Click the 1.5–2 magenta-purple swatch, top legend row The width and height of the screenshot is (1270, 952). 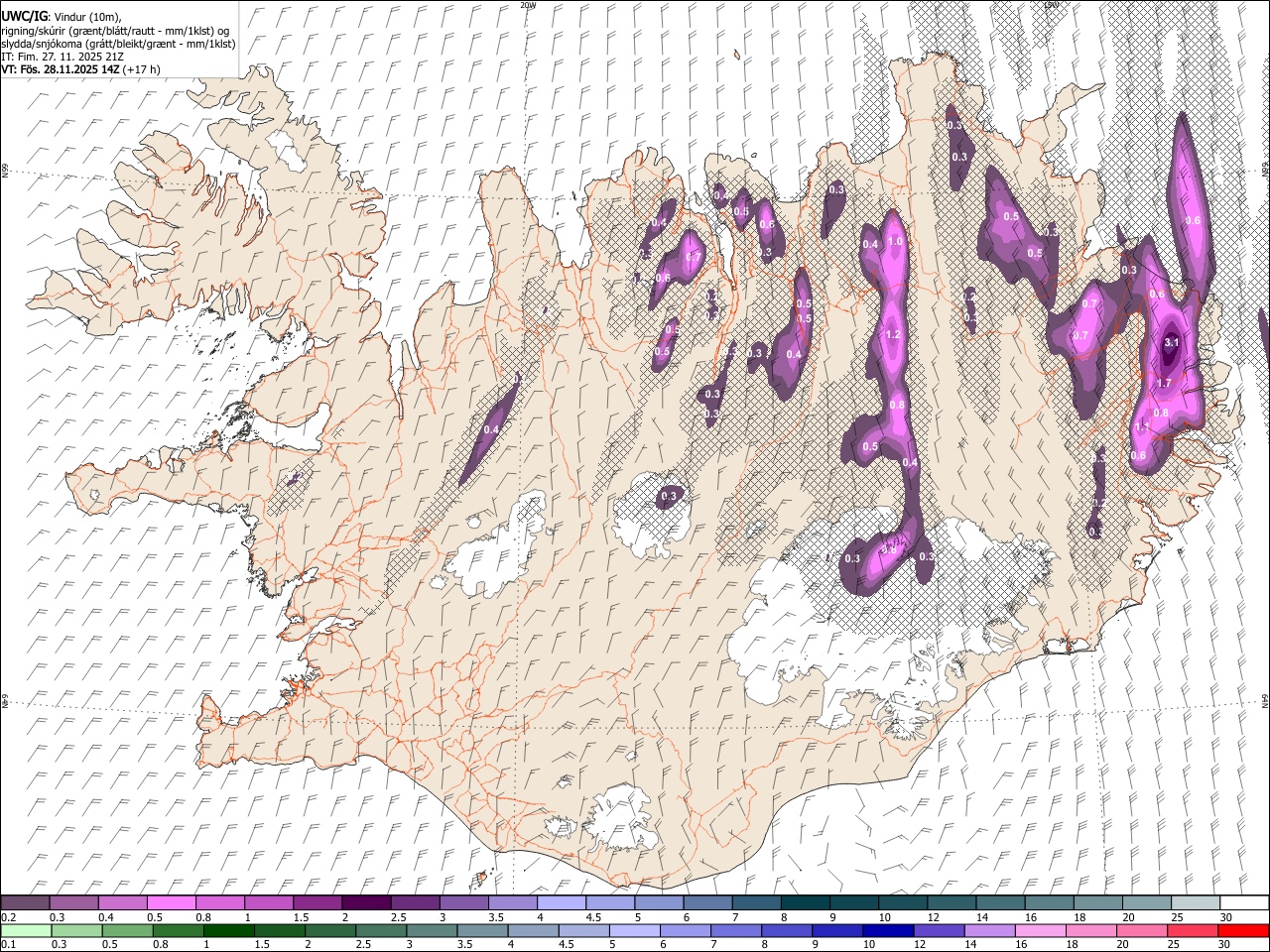(317, 902)
